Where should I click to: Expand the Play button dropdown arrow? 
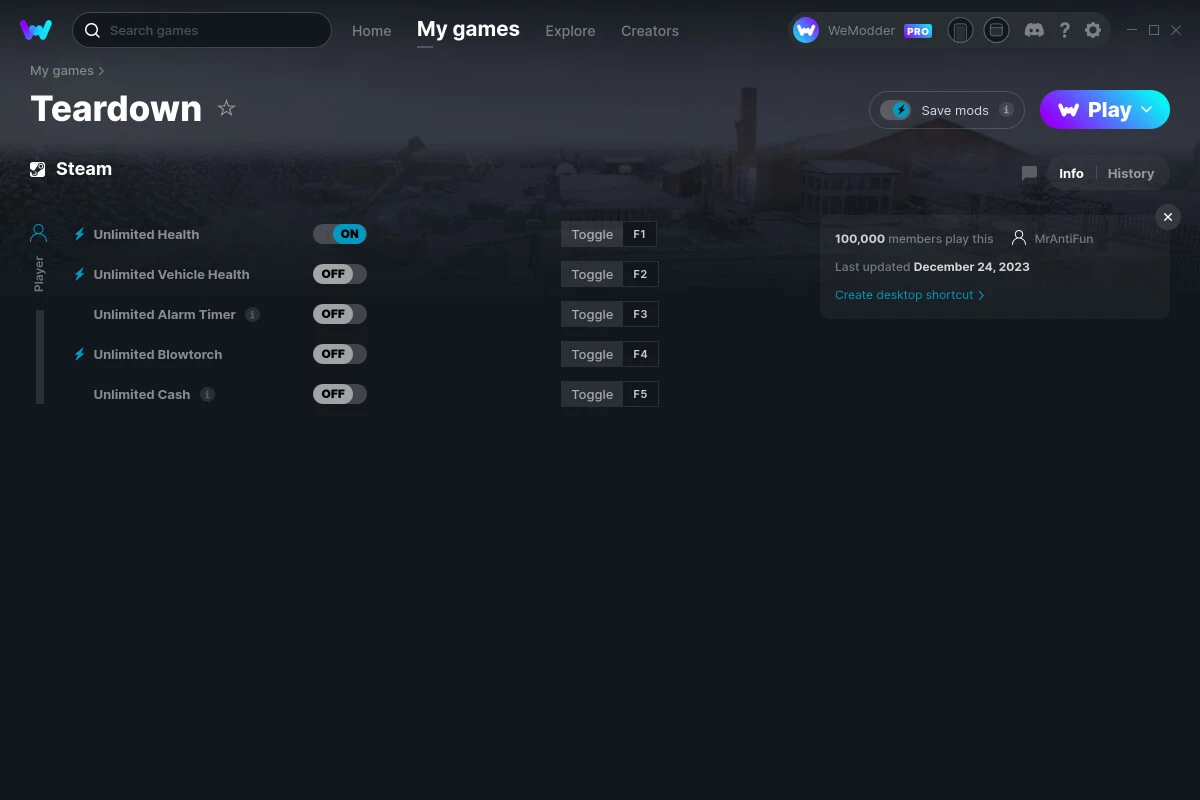point(1147,110)
